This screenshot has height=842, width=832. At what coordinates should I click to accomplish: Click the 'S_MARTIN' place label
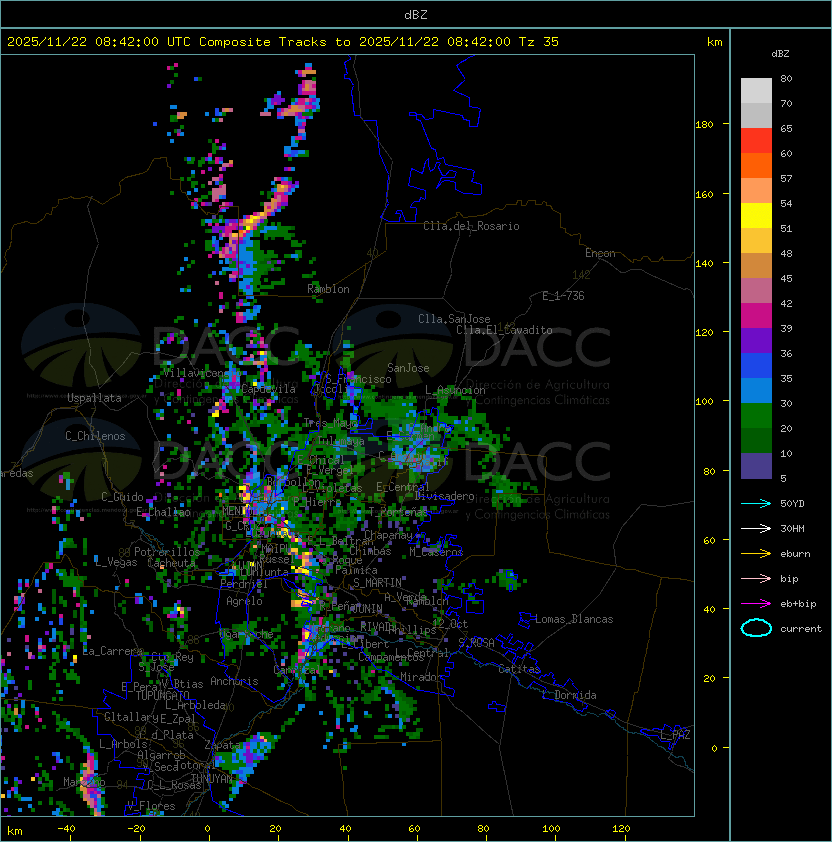pyautogui.click(x=377, y=583)
